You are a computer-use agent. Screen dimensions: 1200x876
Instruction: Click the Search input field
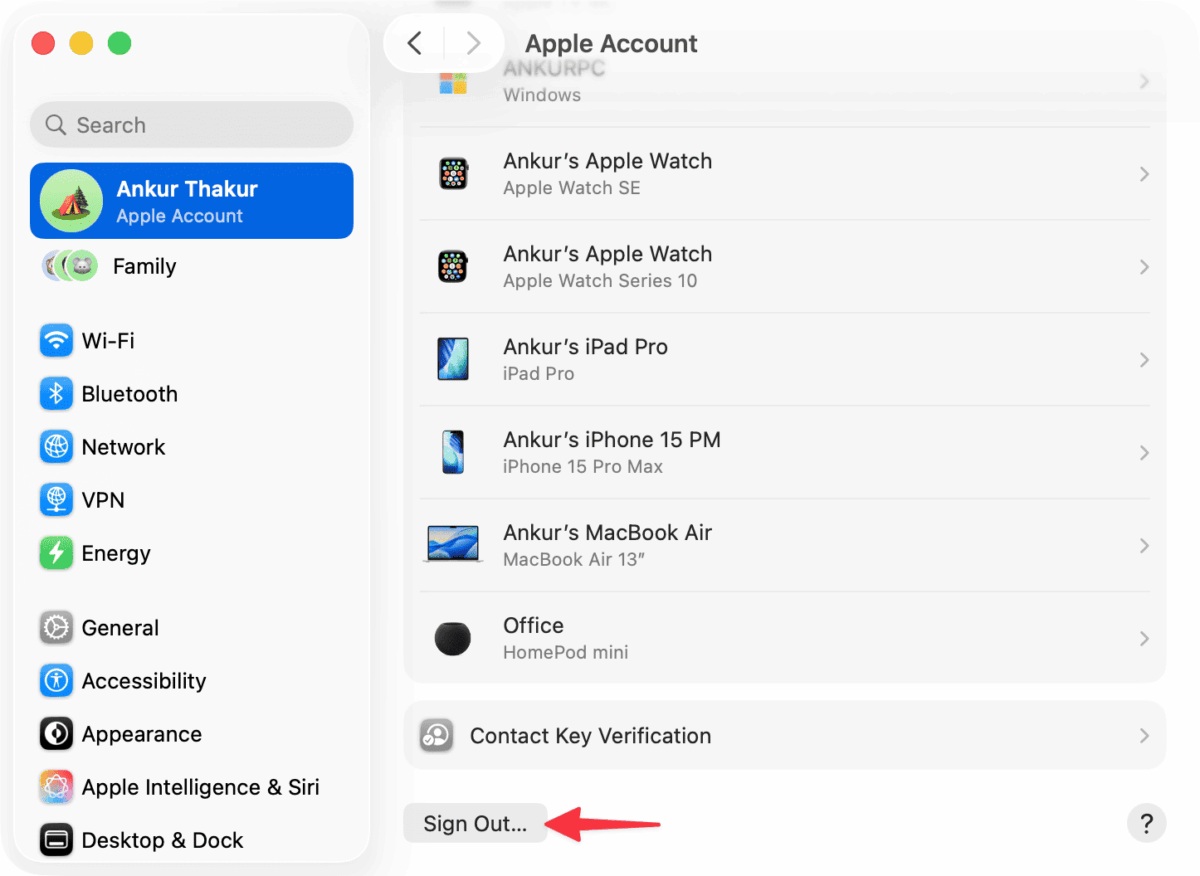(192, 125)
